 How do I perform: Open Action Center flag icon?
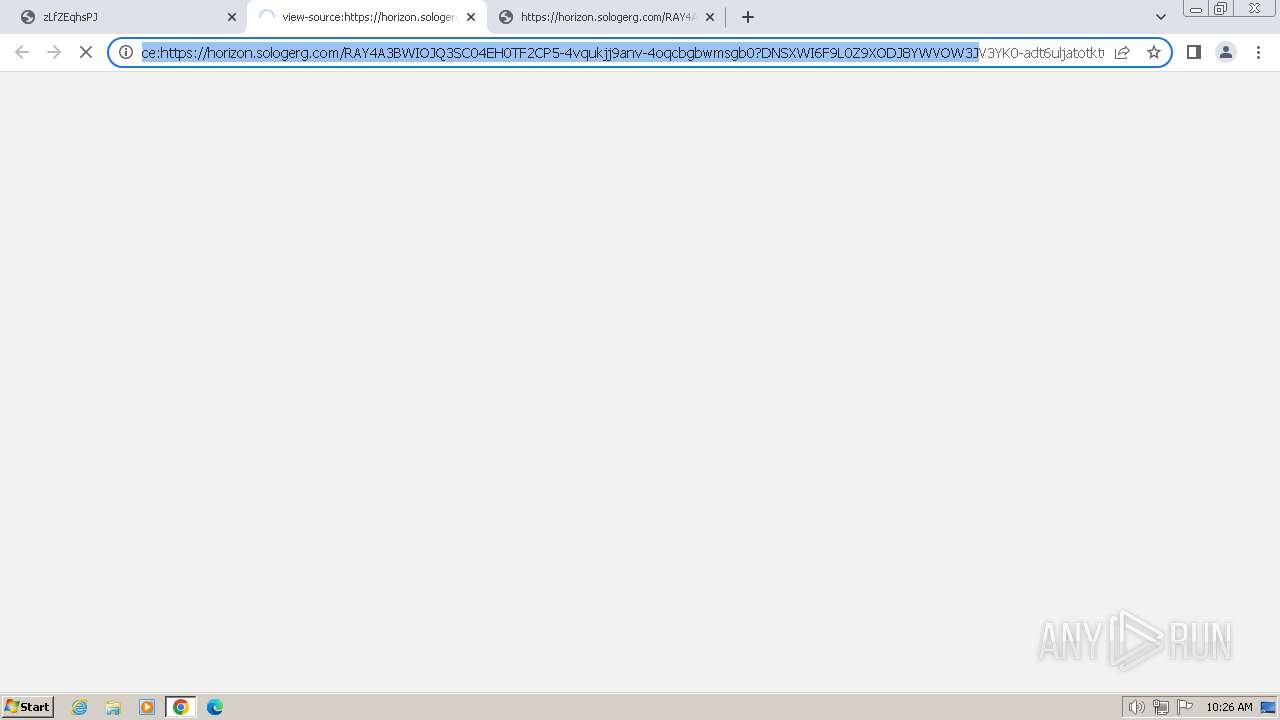click(x=1185, y=707)
